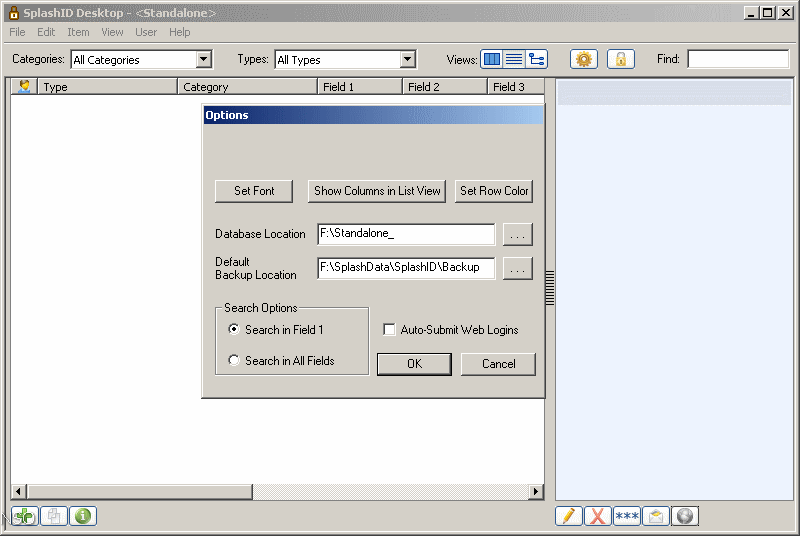800x536 pixels.
Task: Open the Help menu
Action: [180, 32]
